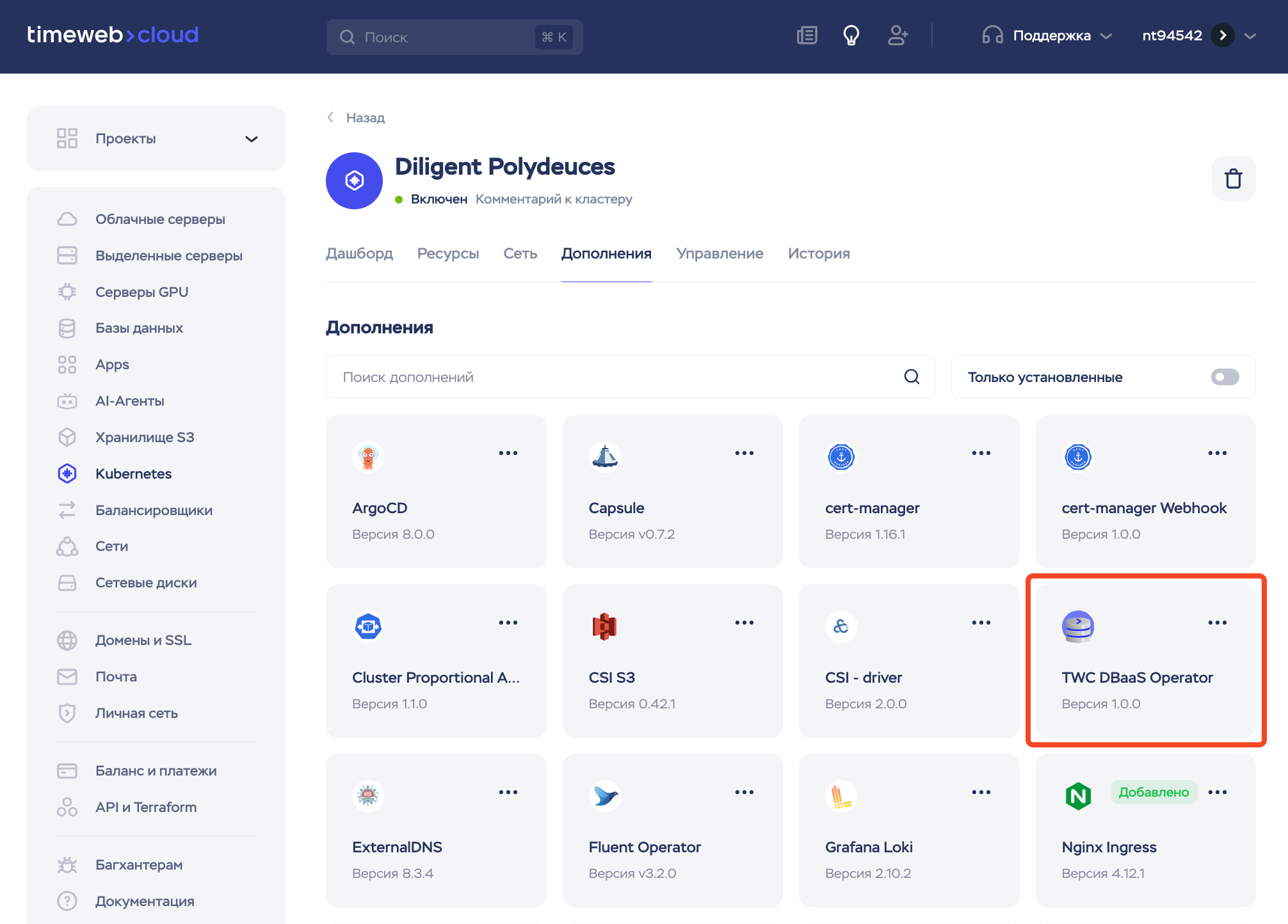Click the CSI S3 red icon
The image size is (1288, 924).
tap(604, 626)
